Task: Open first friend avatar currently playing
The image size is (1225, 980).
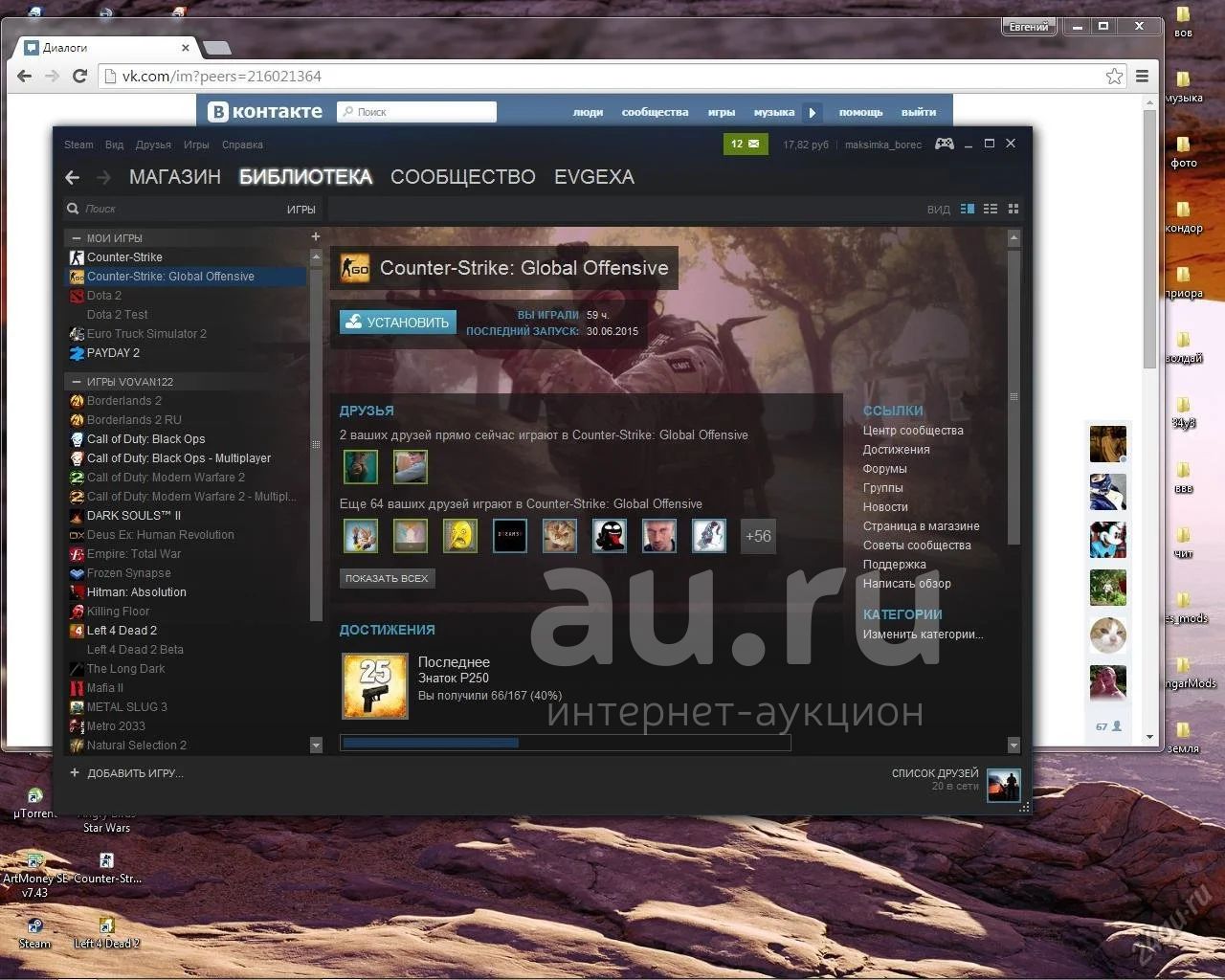Action: click(x=361, y=467)
